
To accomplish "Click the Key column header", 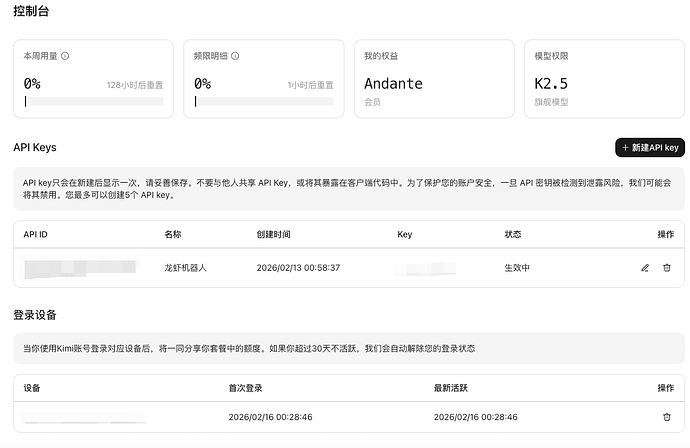I will tap(405, 234).
